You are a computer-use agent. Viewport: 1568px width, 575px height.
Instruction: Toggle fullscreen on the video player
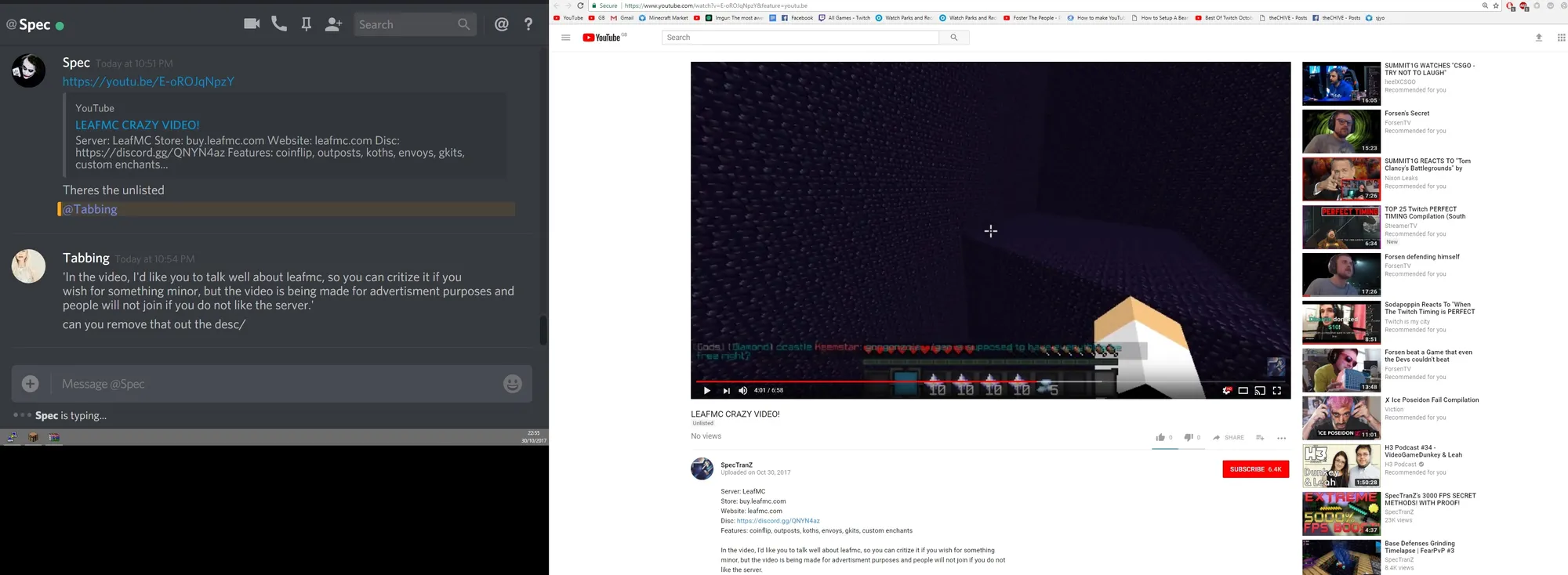pyautogui.click(x=1276, y=390)
